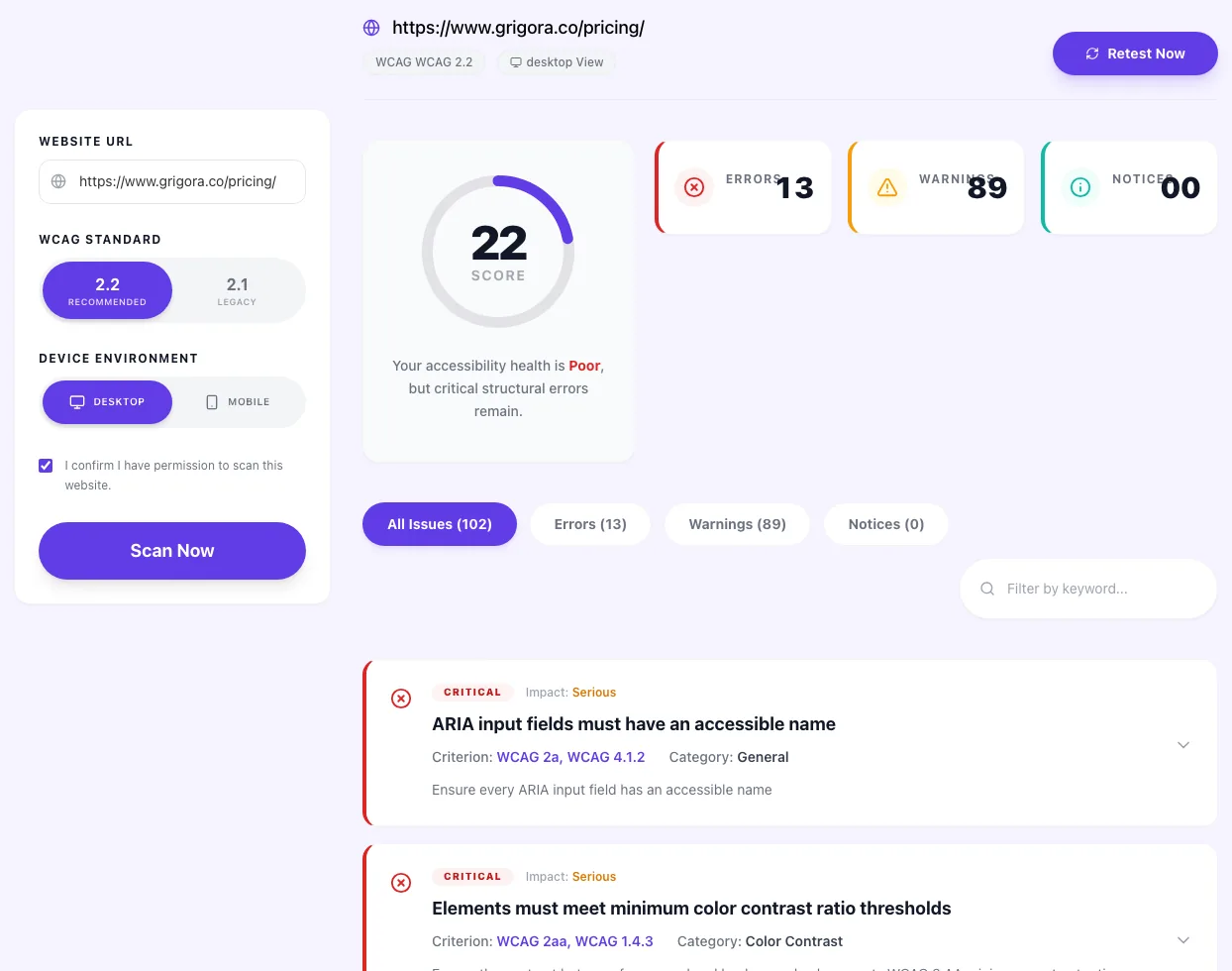Click the yellow warnings triangle icon
The height and width of the screenshot is (971, 1232).
point(887,187)
